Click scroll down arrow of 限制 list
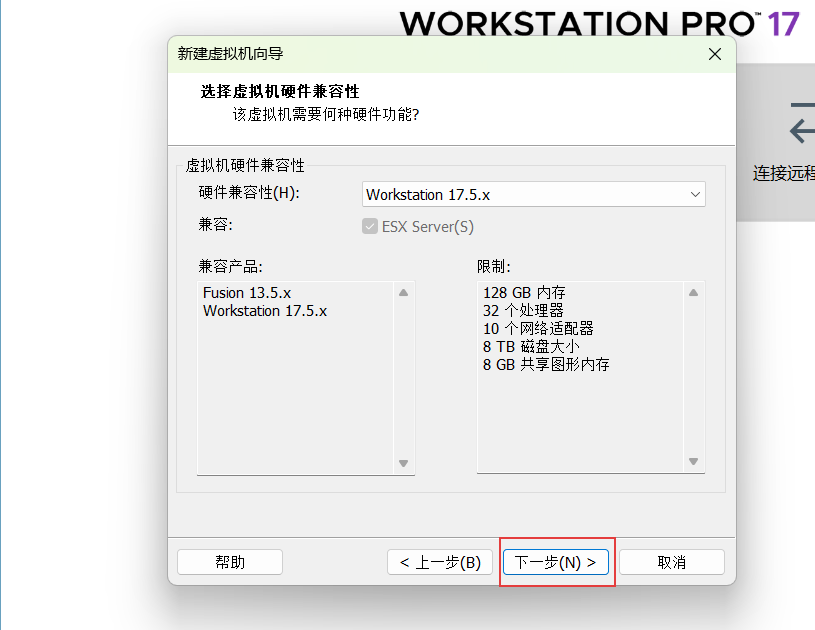Image resolution: width=815 pixels, height=630 pixels. pyautogui.click(x=693, y=461)
